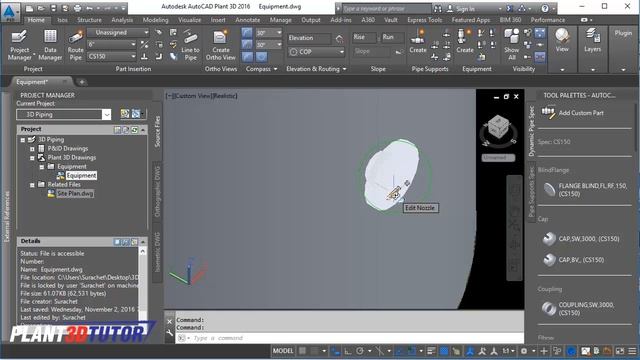This screenshot has height=360, width=640.
Task: Open new drawing tab with plus button
Action: pyautogui.click(x=82, y=82)
